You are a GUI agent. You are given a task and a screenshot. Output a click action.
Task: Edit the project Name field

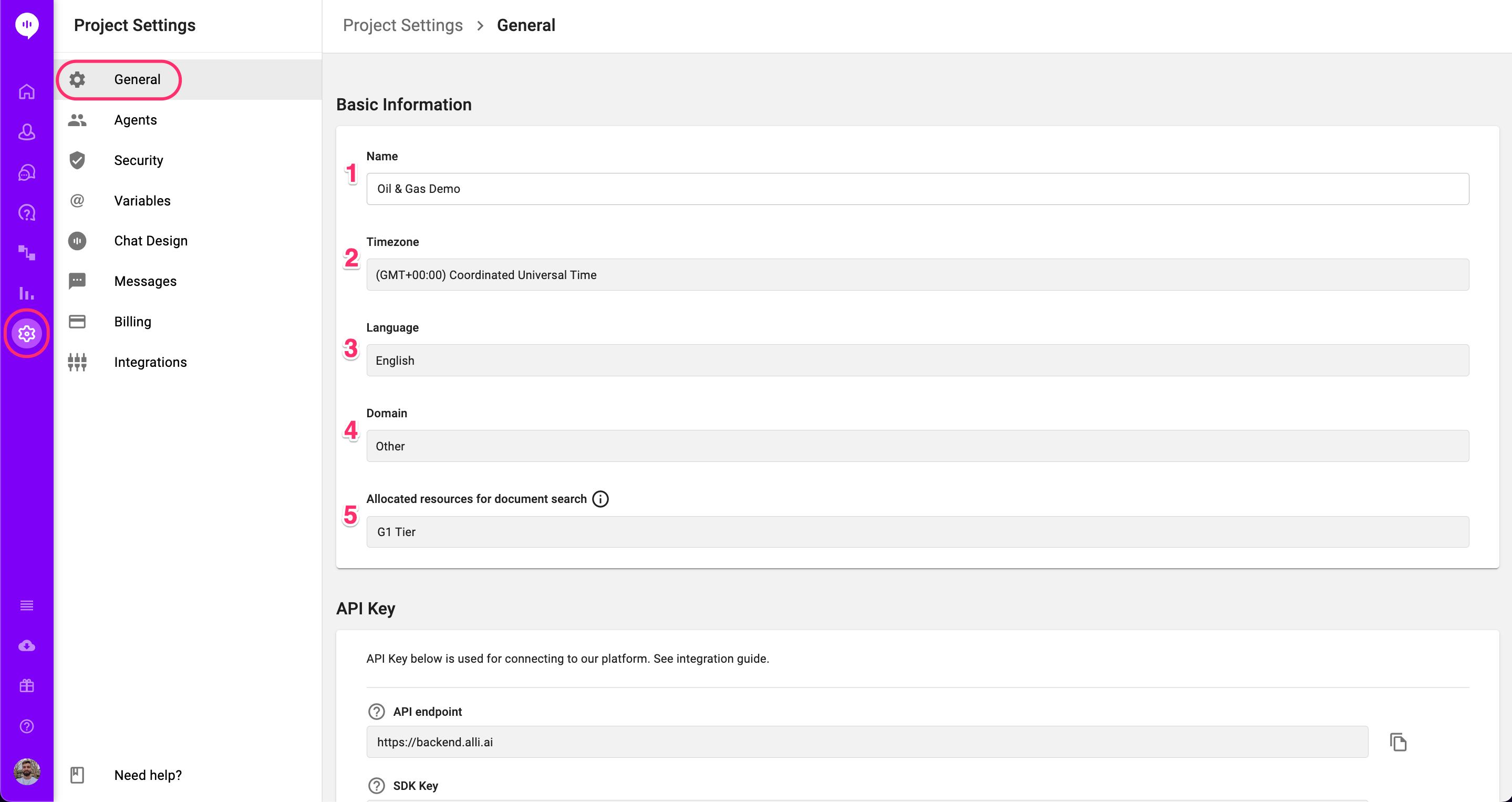click(917, 189)
